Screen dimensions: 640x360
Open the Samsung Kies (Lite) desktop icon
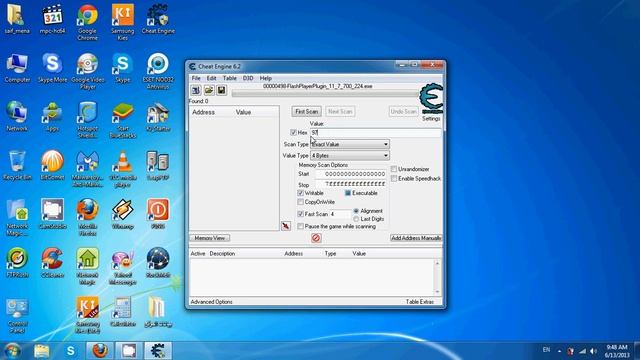point(87,315)
